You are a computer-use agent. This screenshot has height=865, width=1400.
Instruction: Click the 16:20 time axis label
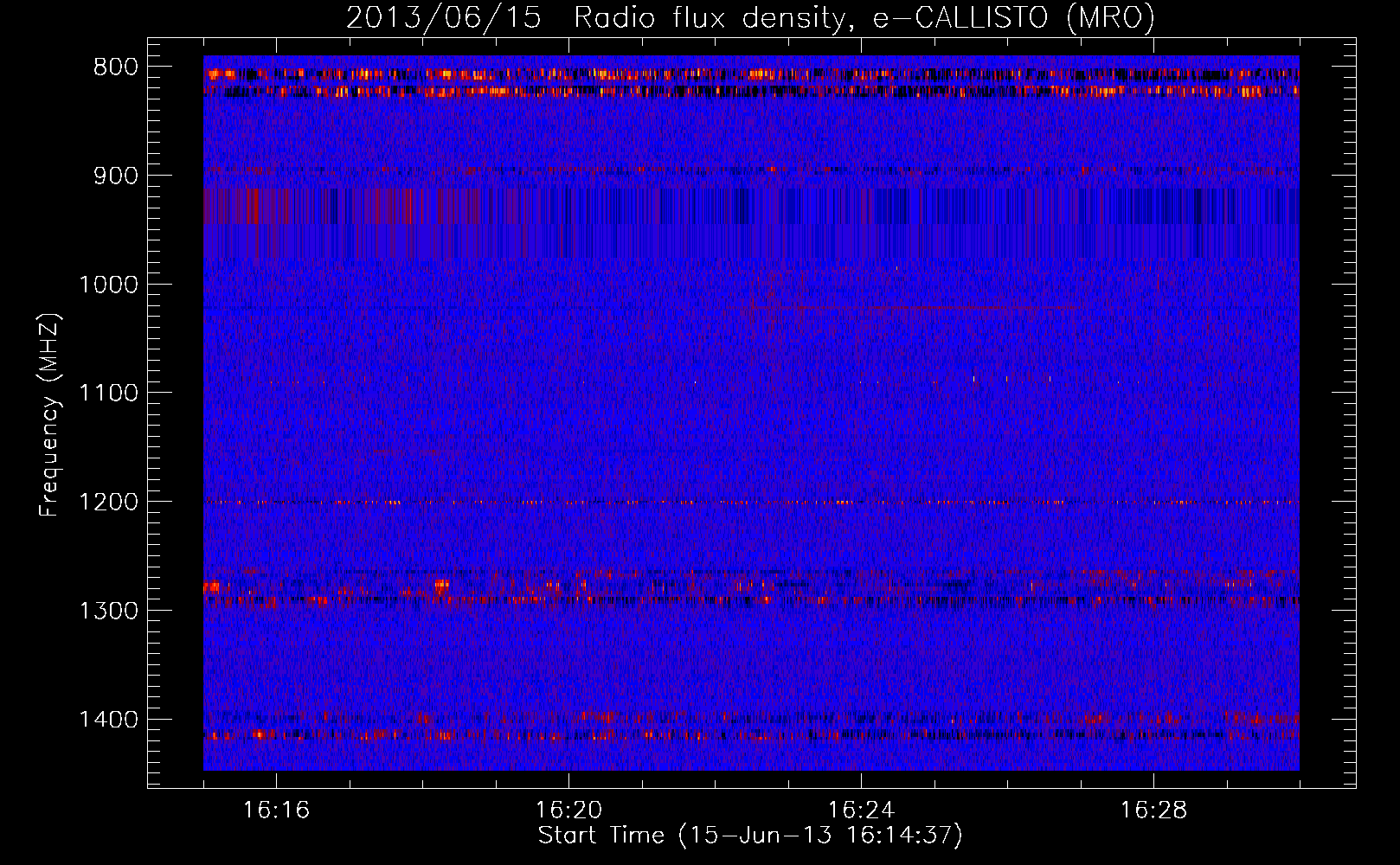pyautogui.click(x=568, y=811)
